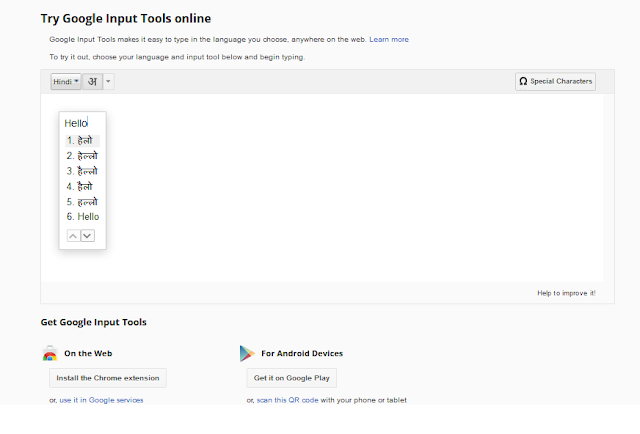Open the Hindi language dropdown

click(65, 82)
